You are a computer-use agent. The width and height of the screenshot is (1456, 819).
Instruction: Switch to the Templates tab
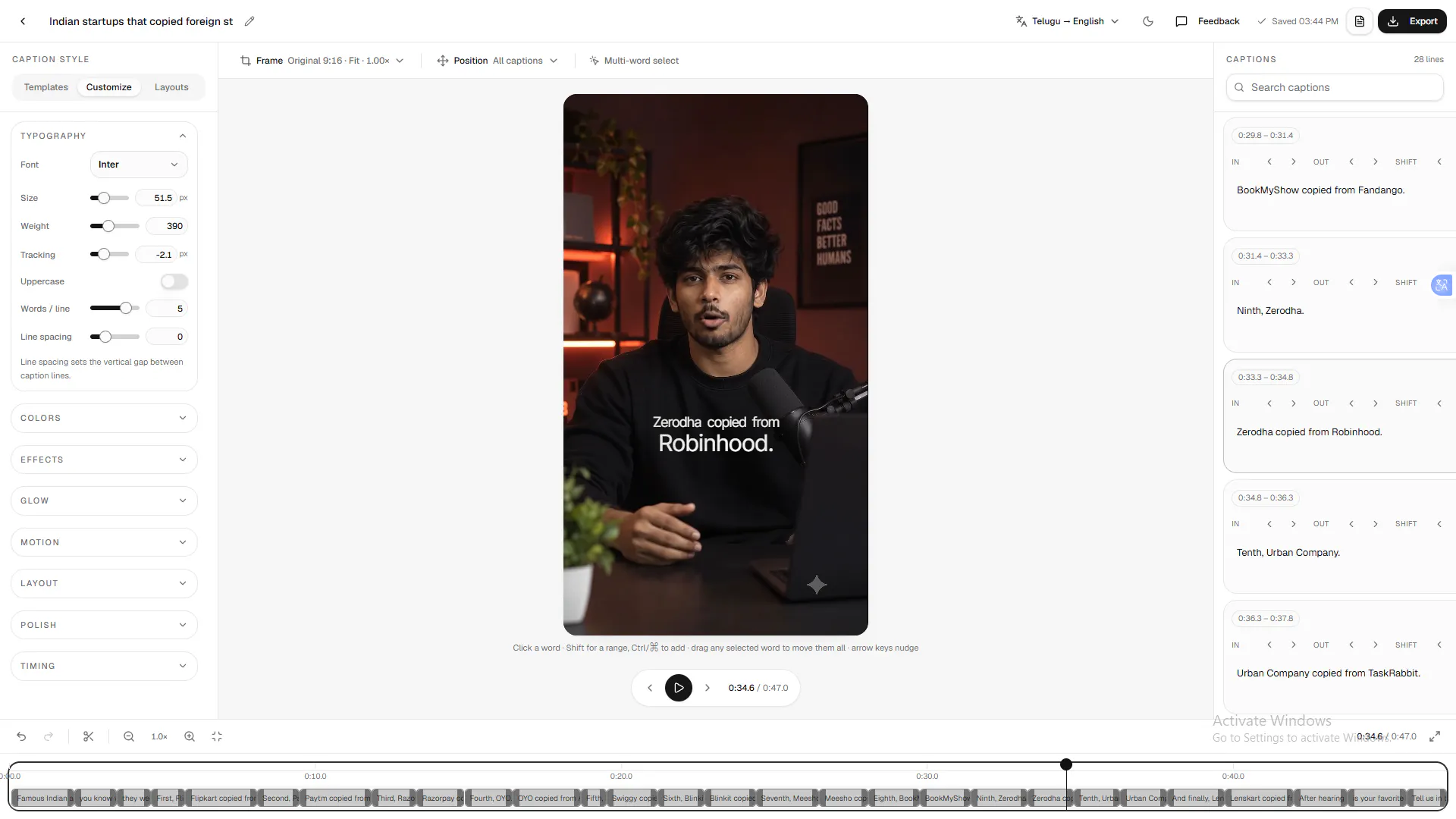[46, 87]
